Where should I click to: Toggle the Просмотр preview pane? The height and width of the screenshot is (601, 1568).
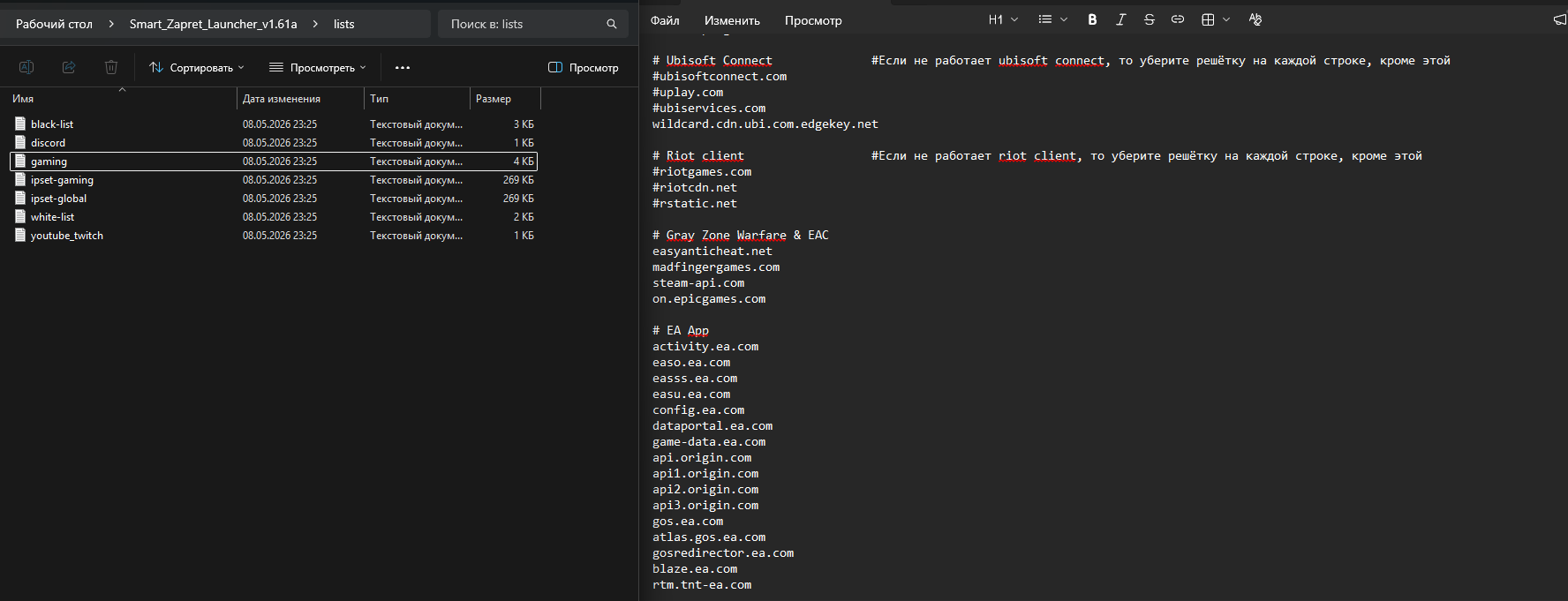coord(584,67)
